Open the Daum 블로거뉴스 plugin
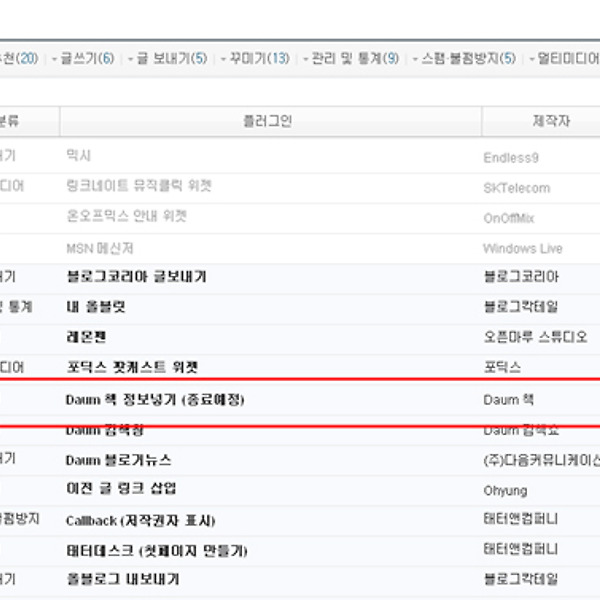The height and width of the screenshot is (600, 600). [x=118, y=460]
